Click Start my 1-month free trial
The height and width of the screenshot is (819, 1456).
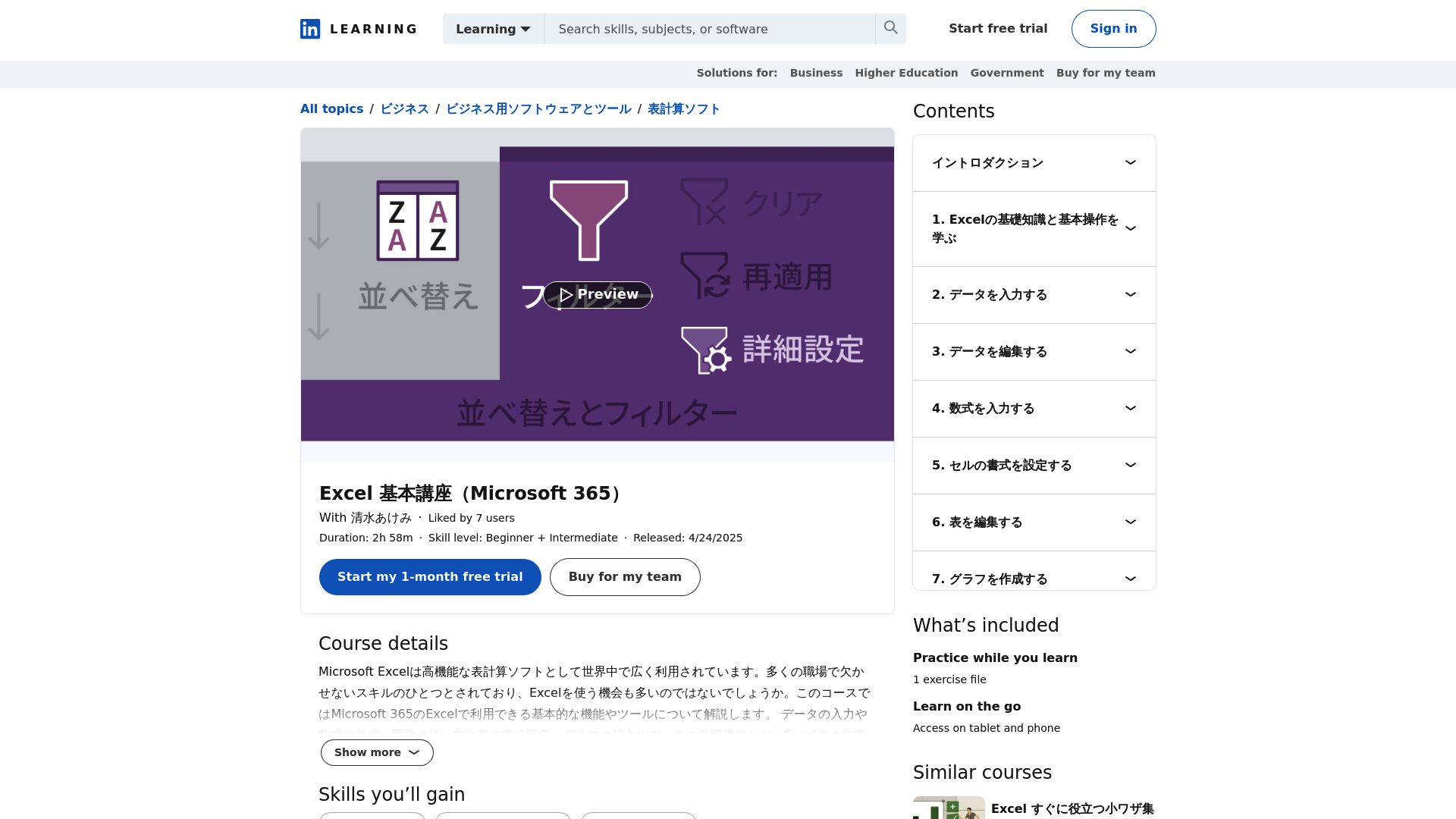coord(430,577)
